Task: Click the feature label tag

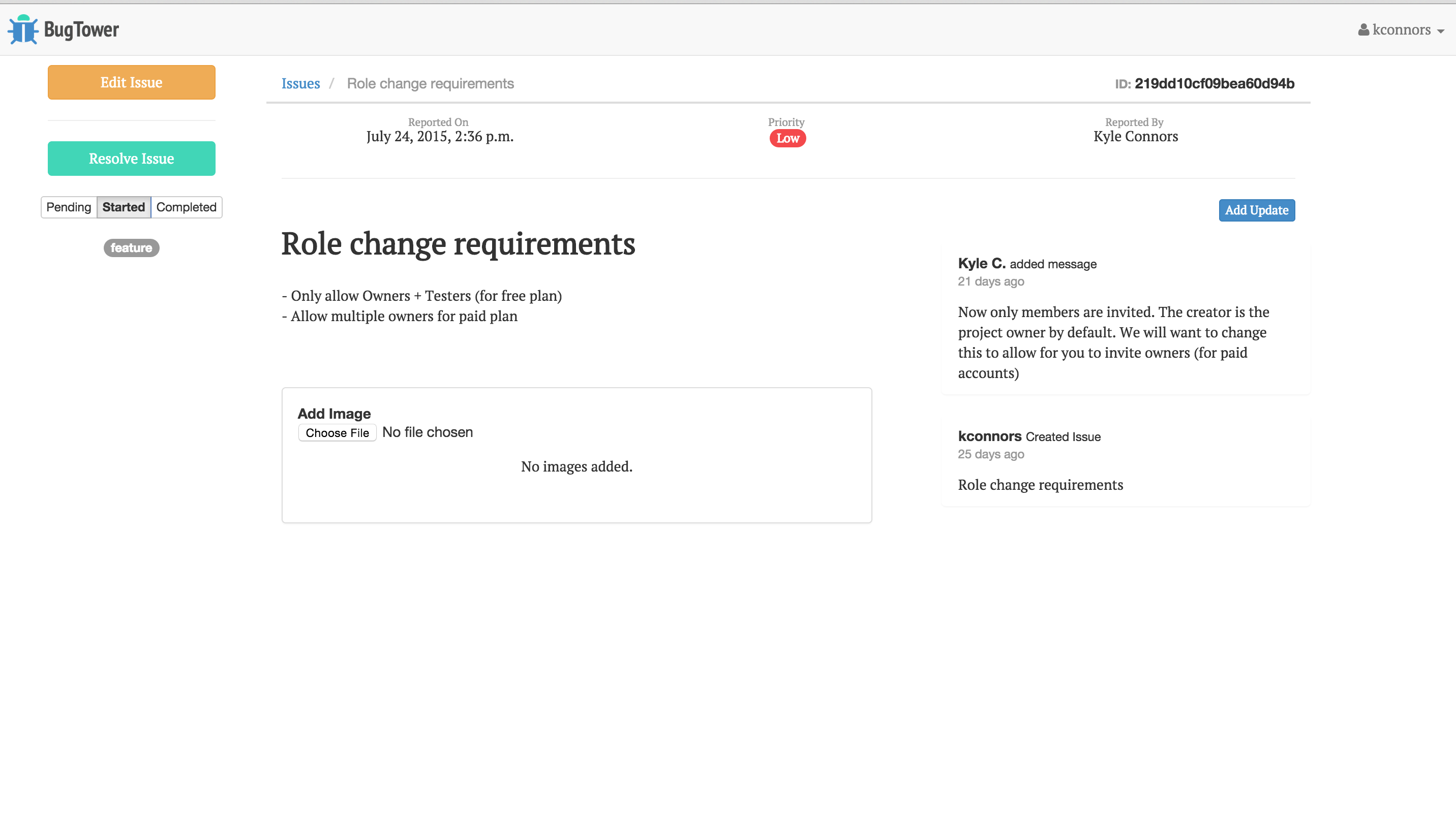Action: 131,248
